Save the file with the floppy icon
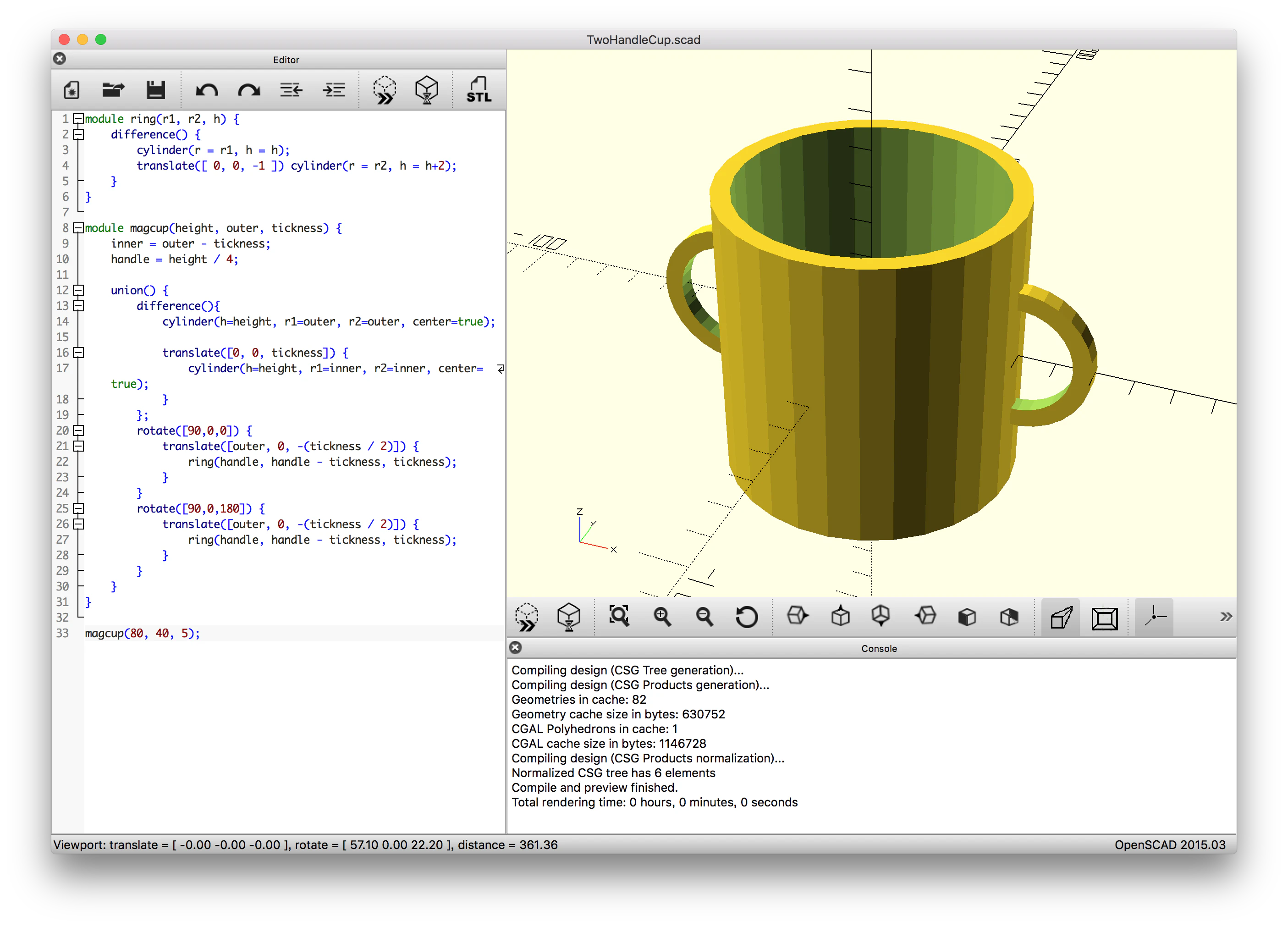 click(155, 90)
